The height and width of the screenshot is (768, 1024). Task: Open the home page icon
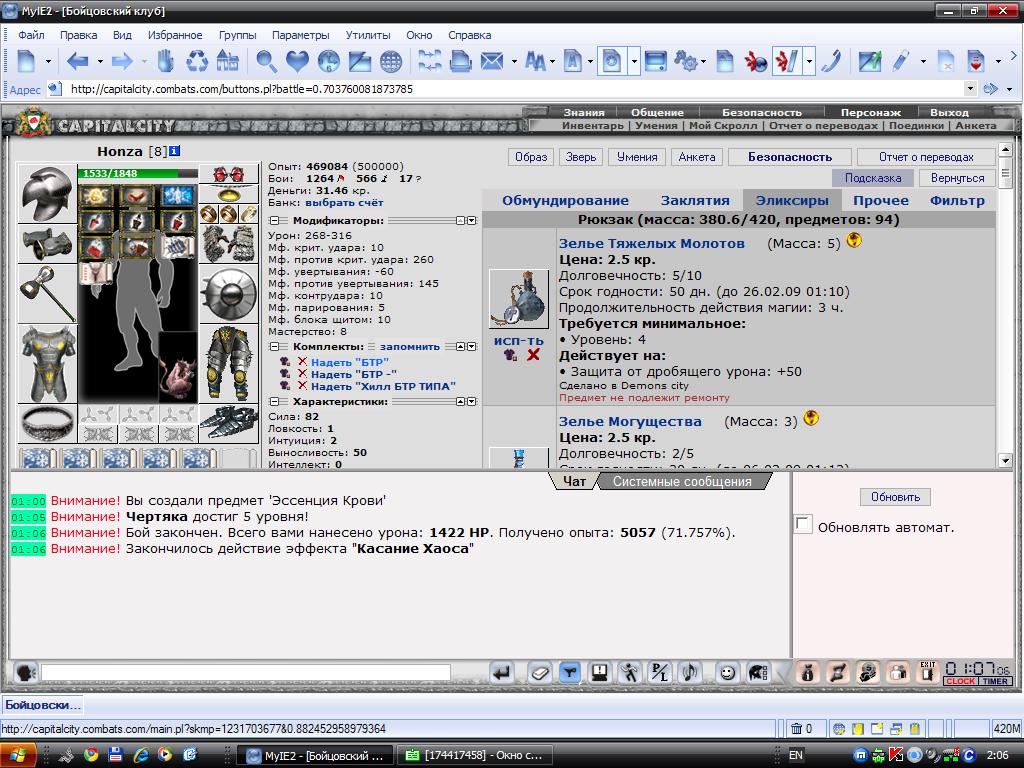227,62
